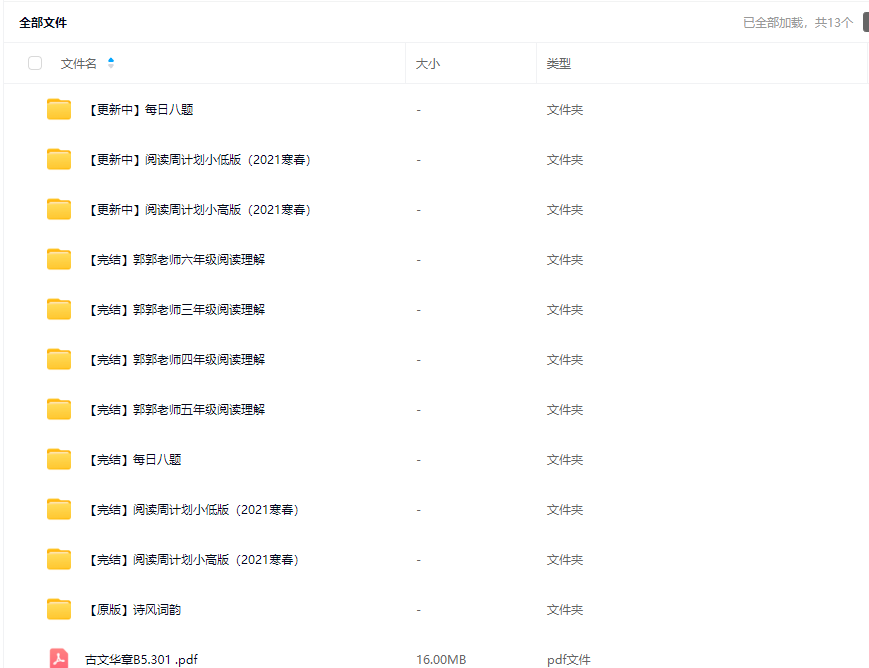Open 【完结】郭郭老师五年级阅读理解 folder name
The height and width of the screenshot is (668, 869).
pos(175,410)
